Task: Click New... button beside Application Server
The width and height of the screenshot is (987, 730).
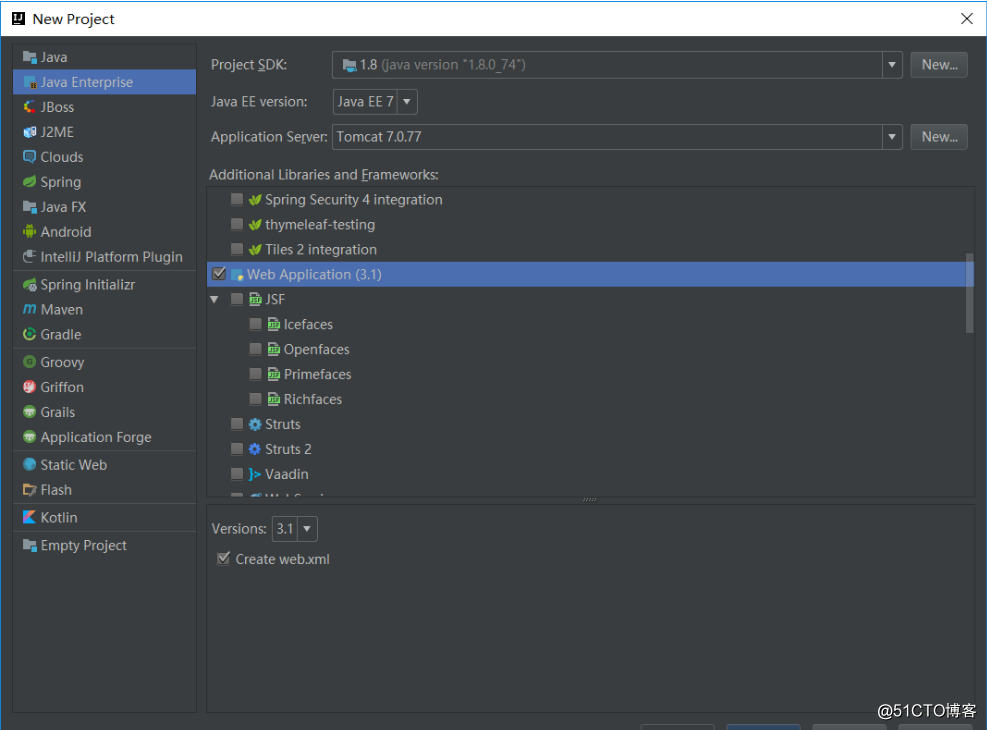Action: (x=939, y=137)
